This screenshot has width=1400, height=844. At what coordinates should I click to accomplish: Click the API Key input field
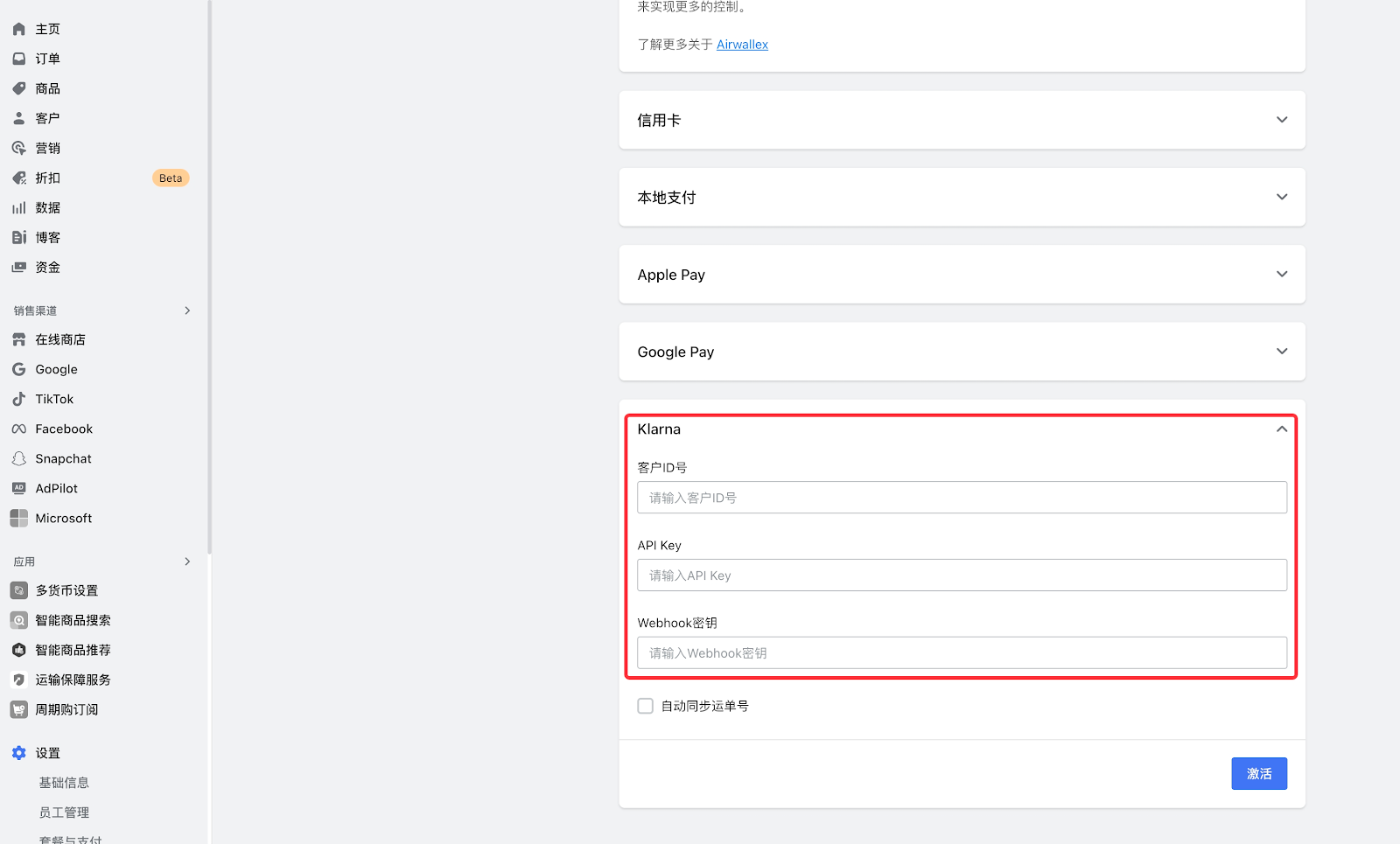(962, 575)
